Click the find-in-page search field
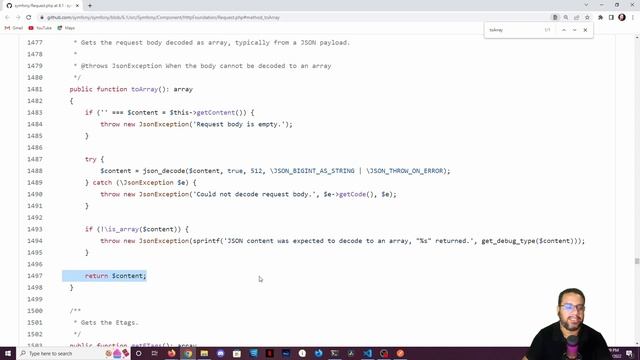The height and width of the screenshot is (360, 640). 514,30
